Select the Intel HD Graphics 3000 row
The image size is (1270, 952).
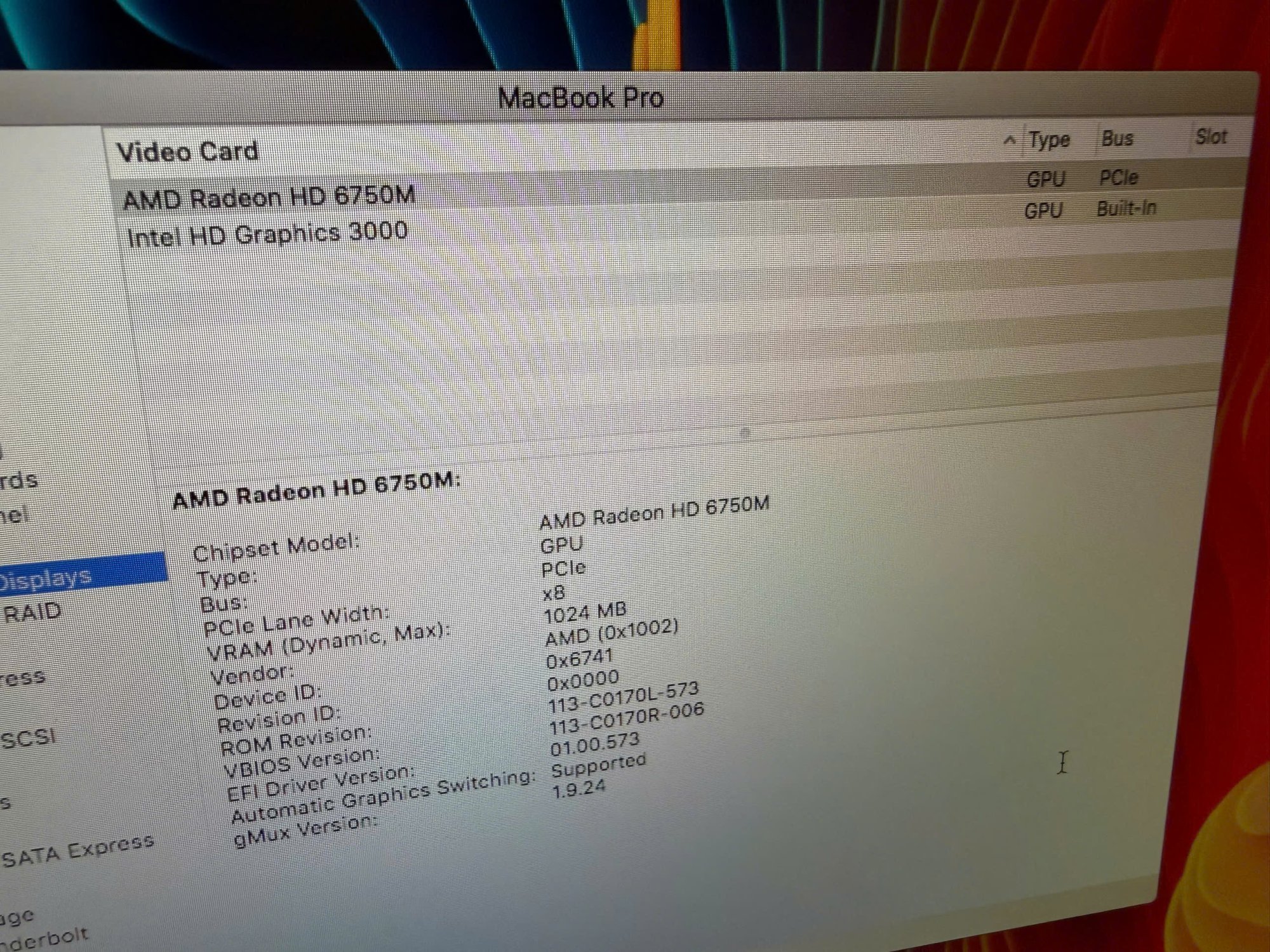(267, 235)
